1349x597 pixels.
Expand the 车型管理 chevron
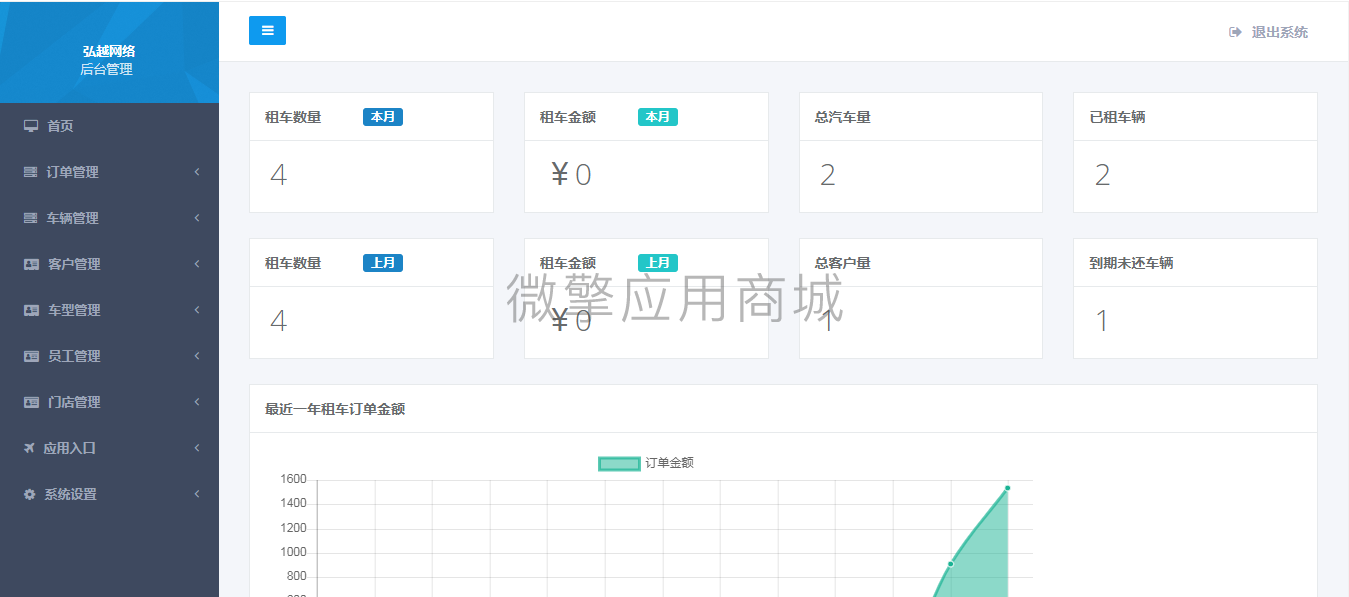(x=197, y=310)
